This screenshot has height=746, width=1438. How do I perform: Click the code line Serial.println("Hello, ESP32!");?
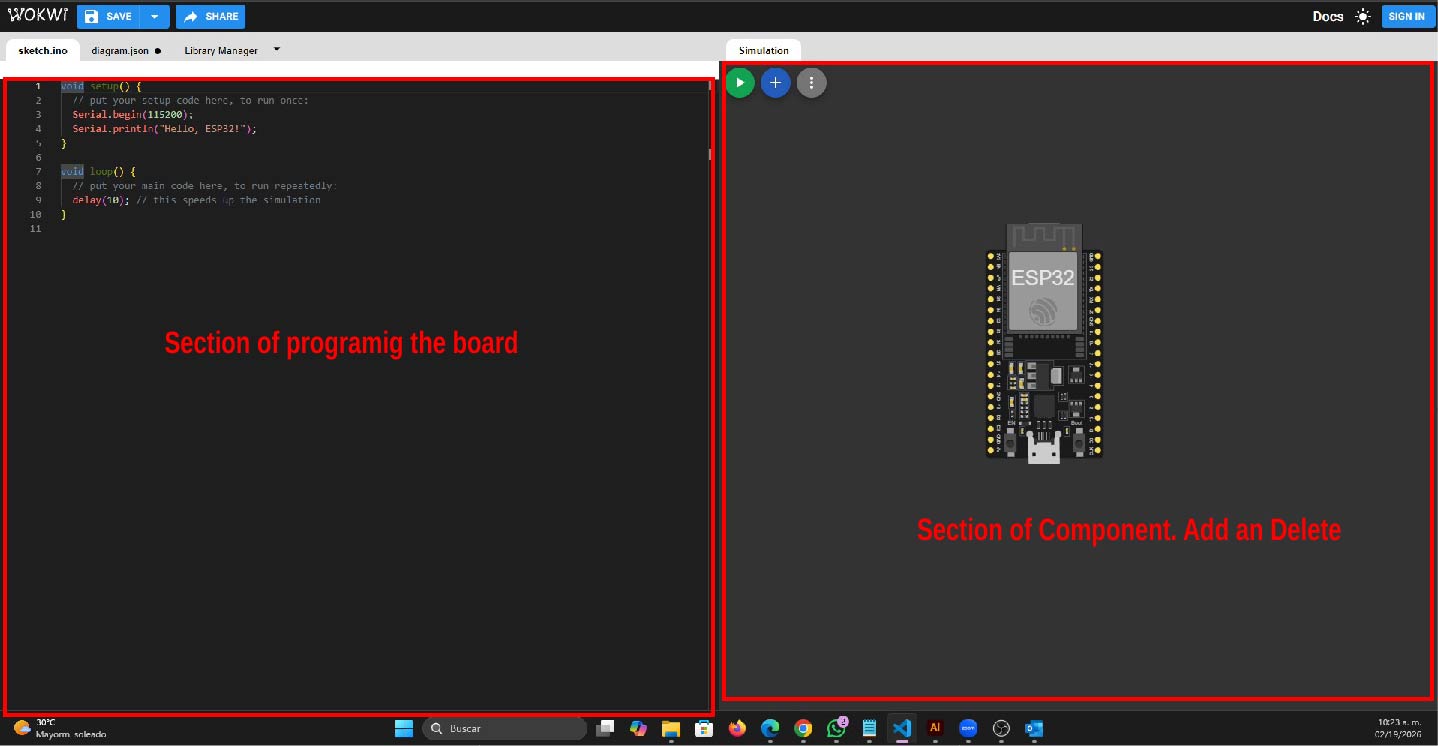165,128
